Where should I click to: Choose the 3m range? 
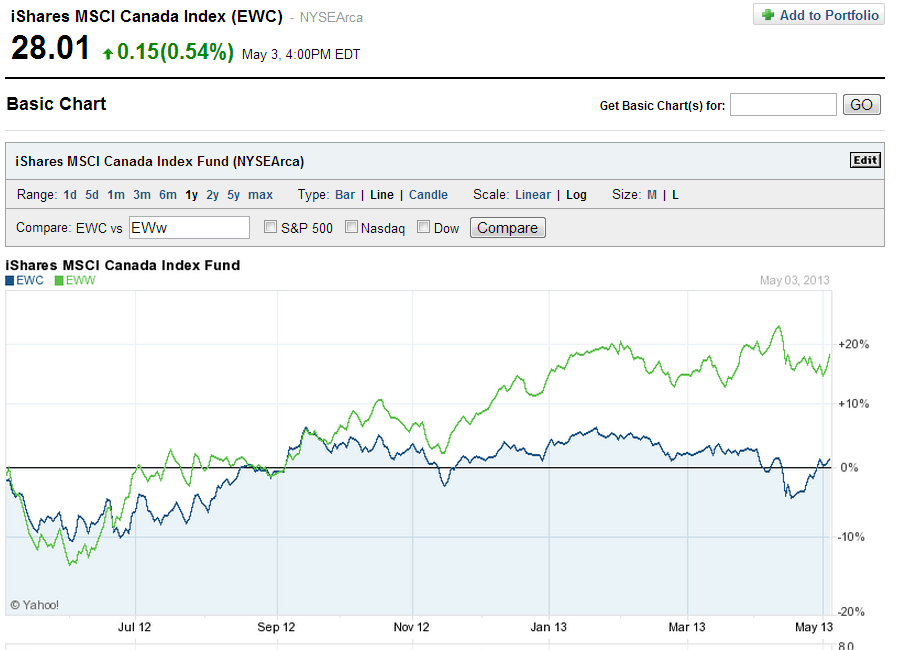[142, 195]
